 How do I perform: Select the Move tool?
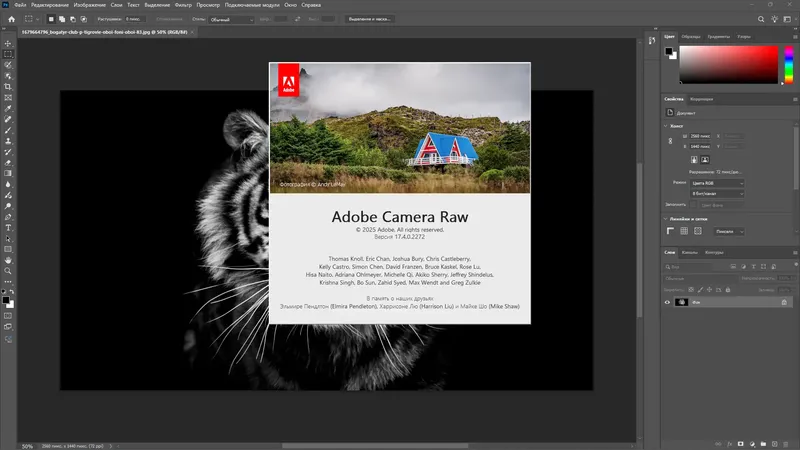coord(8,43)
